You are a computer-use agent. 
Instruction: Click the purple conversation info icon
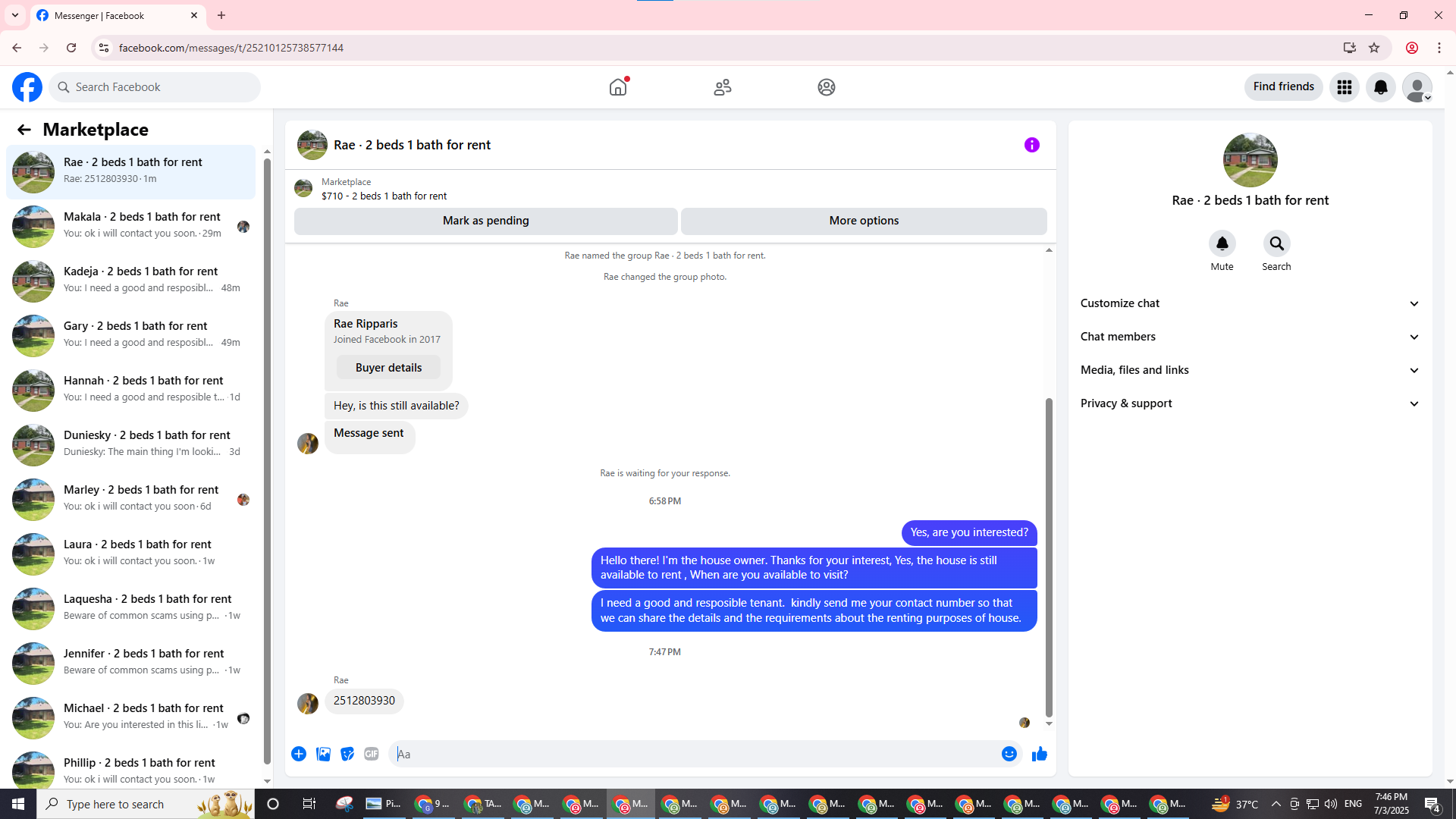pyautogui.click(x=1031, y=145)
